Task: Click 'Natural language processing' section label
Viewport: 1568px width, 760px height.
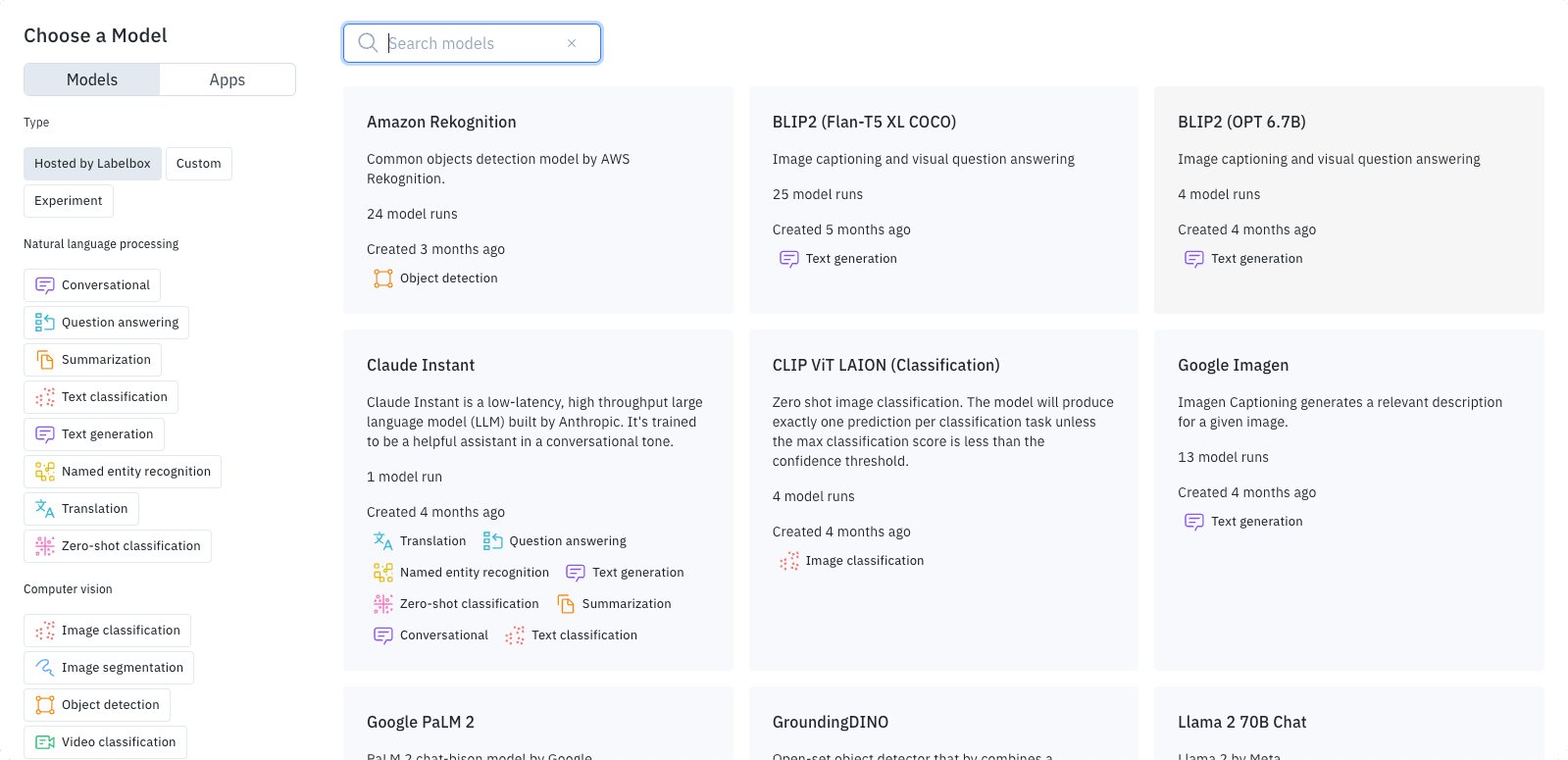Action: pyautogui.click(x=101, y=244)
